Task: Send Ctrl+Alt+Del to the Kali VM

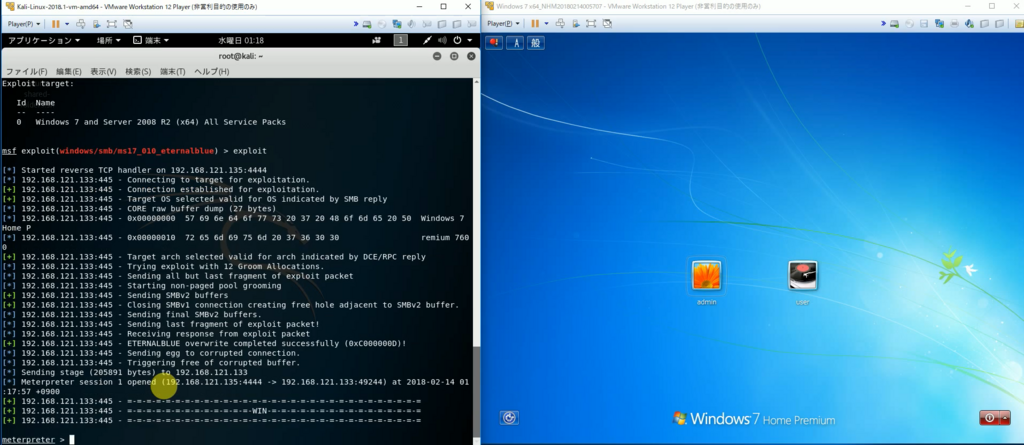Action: [80, 24]
